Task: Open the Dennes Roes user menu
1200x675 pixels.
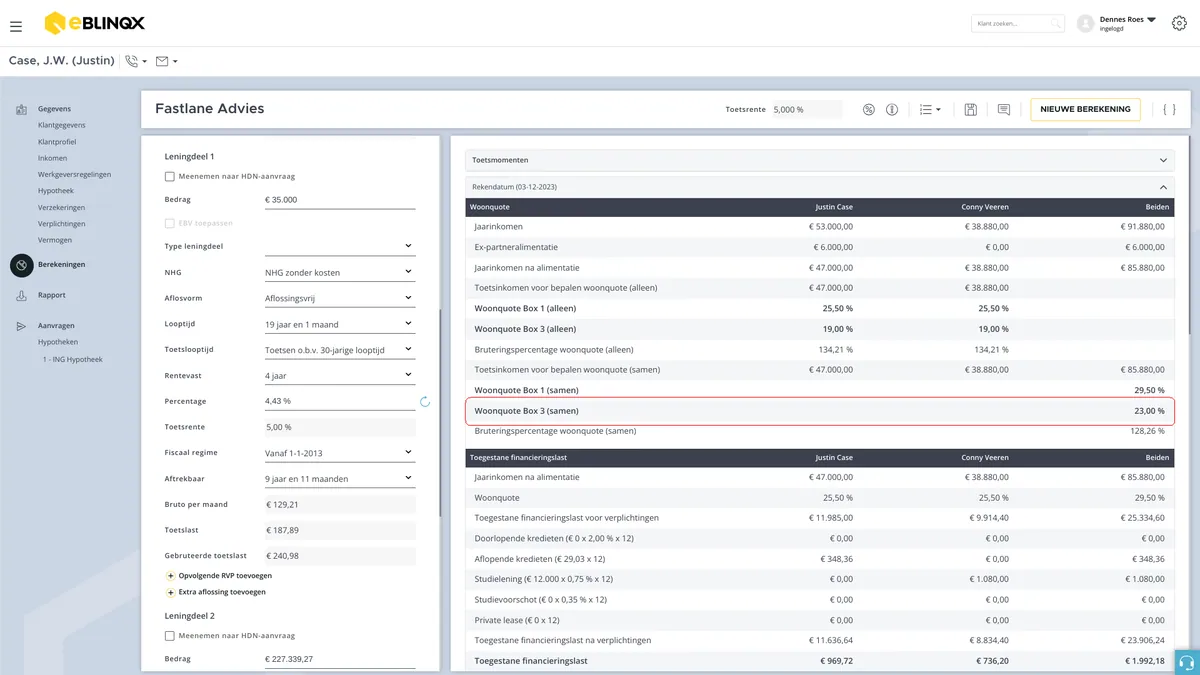Action: 1127,23
